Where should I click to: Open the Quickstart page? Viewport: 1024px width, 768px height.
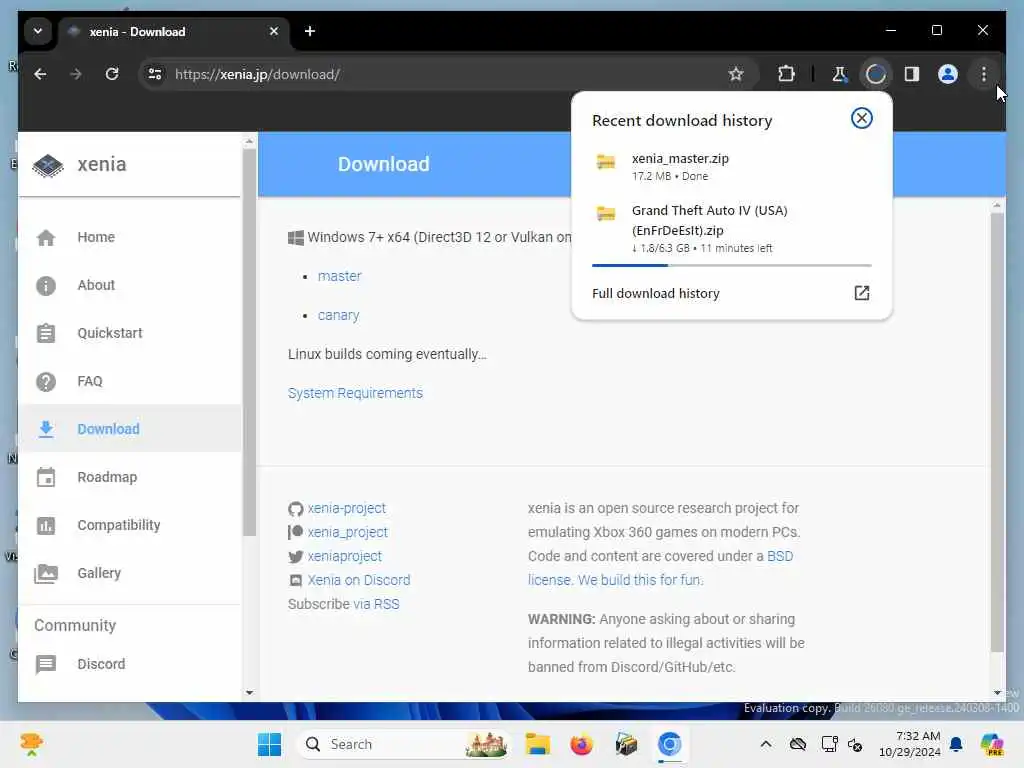(129, 334)
